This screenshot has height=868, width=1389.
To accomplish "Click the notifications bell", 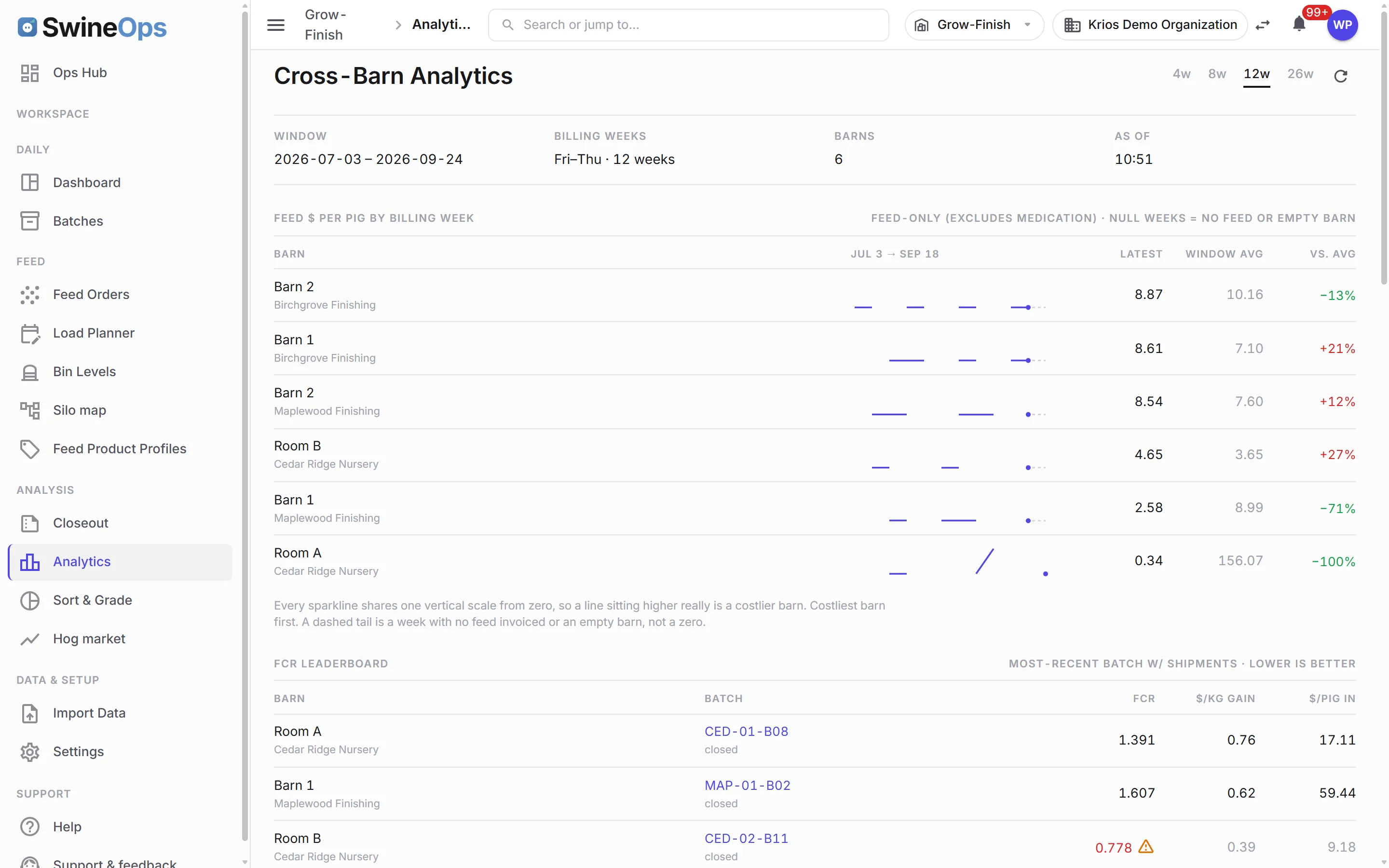I will 1299,25.
